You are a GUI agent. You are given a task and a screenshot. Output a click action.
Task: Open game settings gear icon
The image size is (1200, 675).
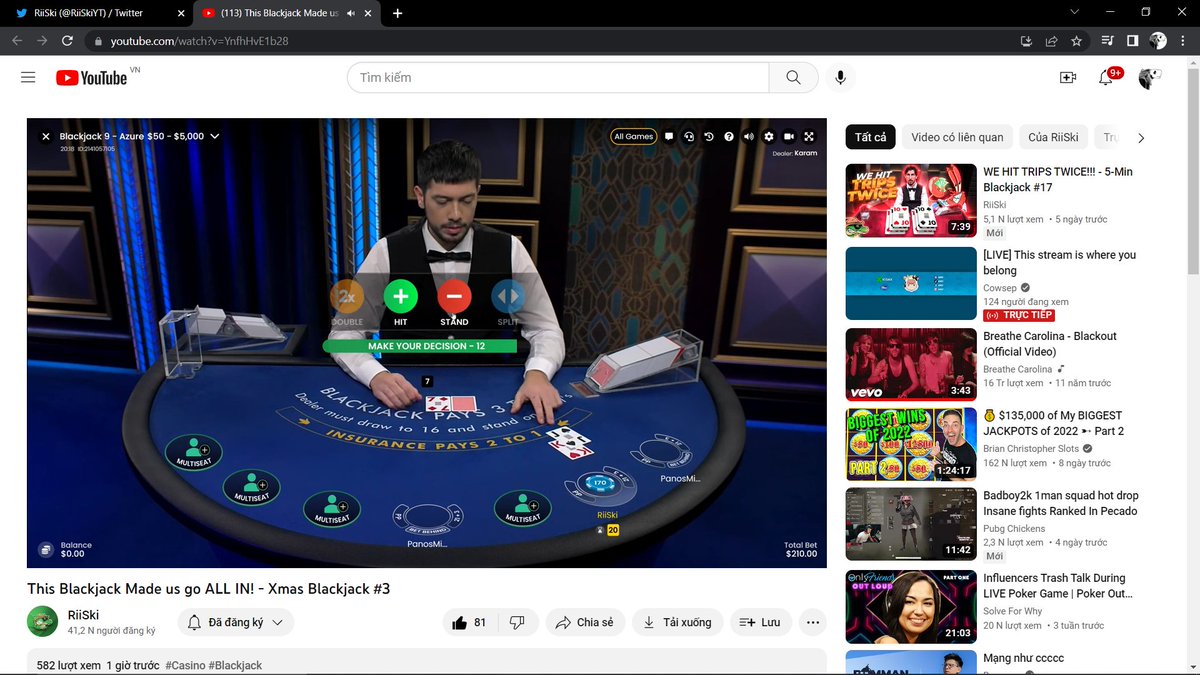769,136
